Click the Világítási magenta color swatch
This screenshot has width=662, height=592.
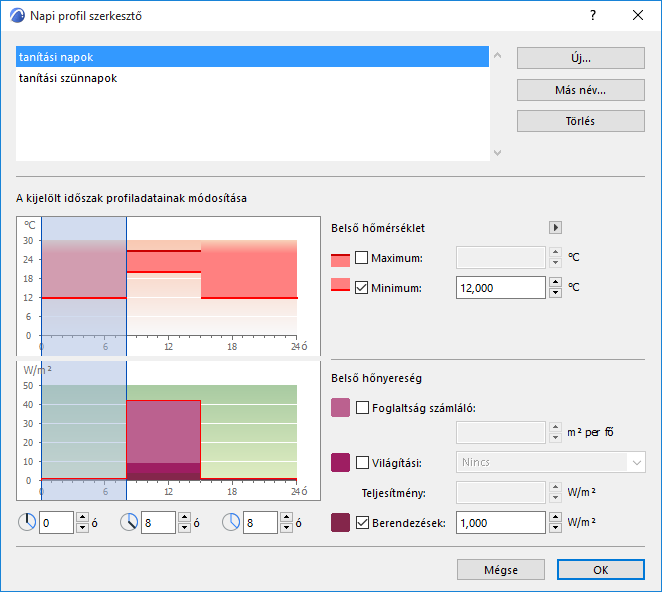click(340, 462)
